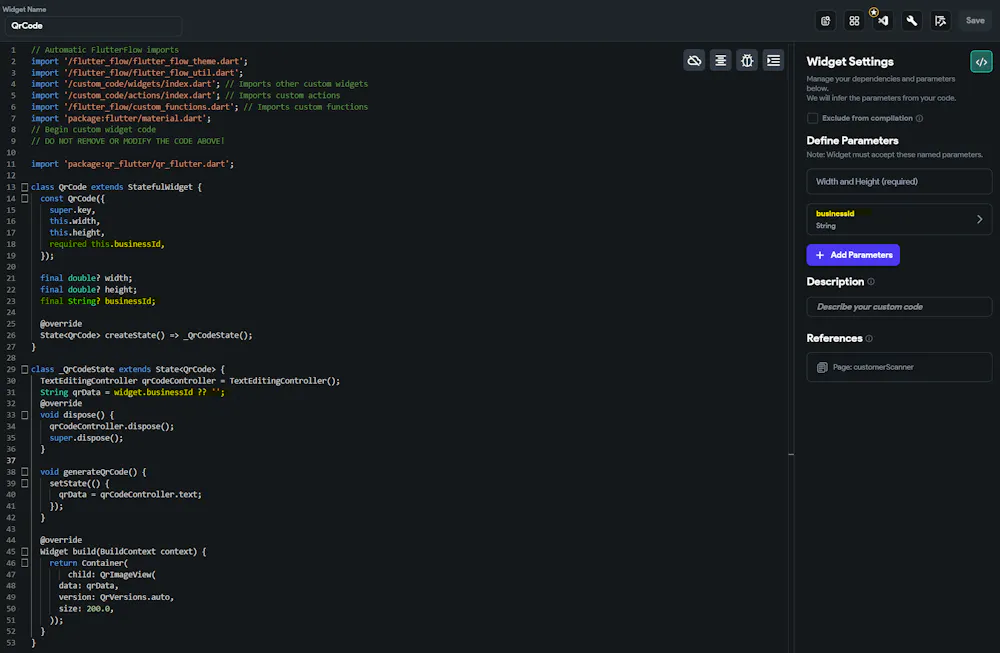Click the Width and Height (required) field
Image resolution: width=1000 pixels, height=653 pixels.
(x=899, y=182)
